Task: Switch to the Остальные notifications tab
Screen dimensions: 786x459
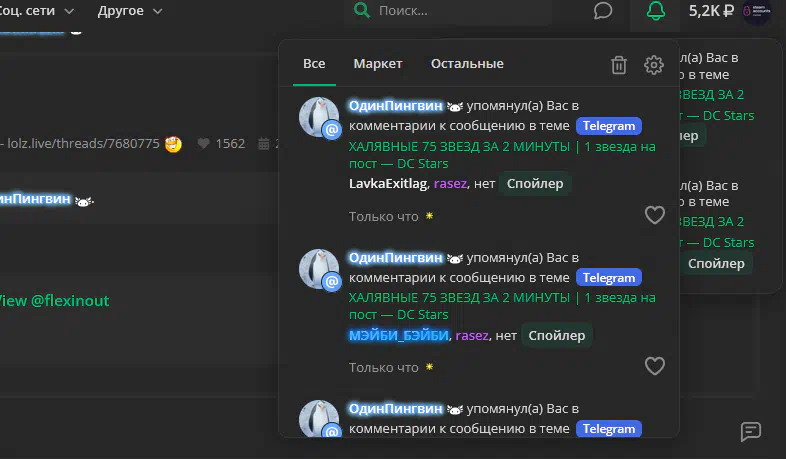Action: [467, 64]
